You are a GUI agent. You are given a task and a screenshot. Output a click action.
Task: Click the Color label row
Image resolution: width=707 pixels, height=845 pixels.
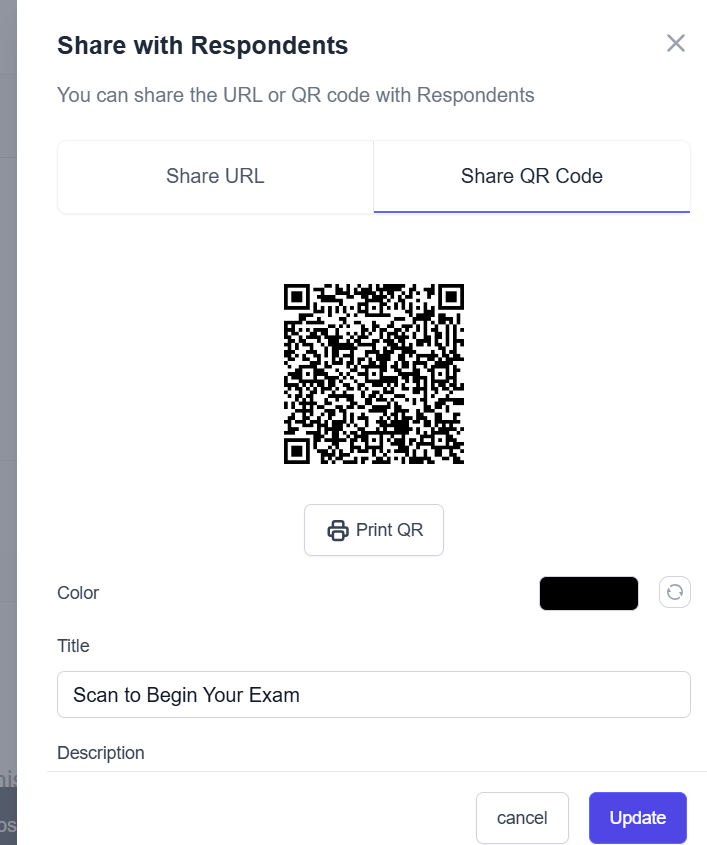coord(78,592)
